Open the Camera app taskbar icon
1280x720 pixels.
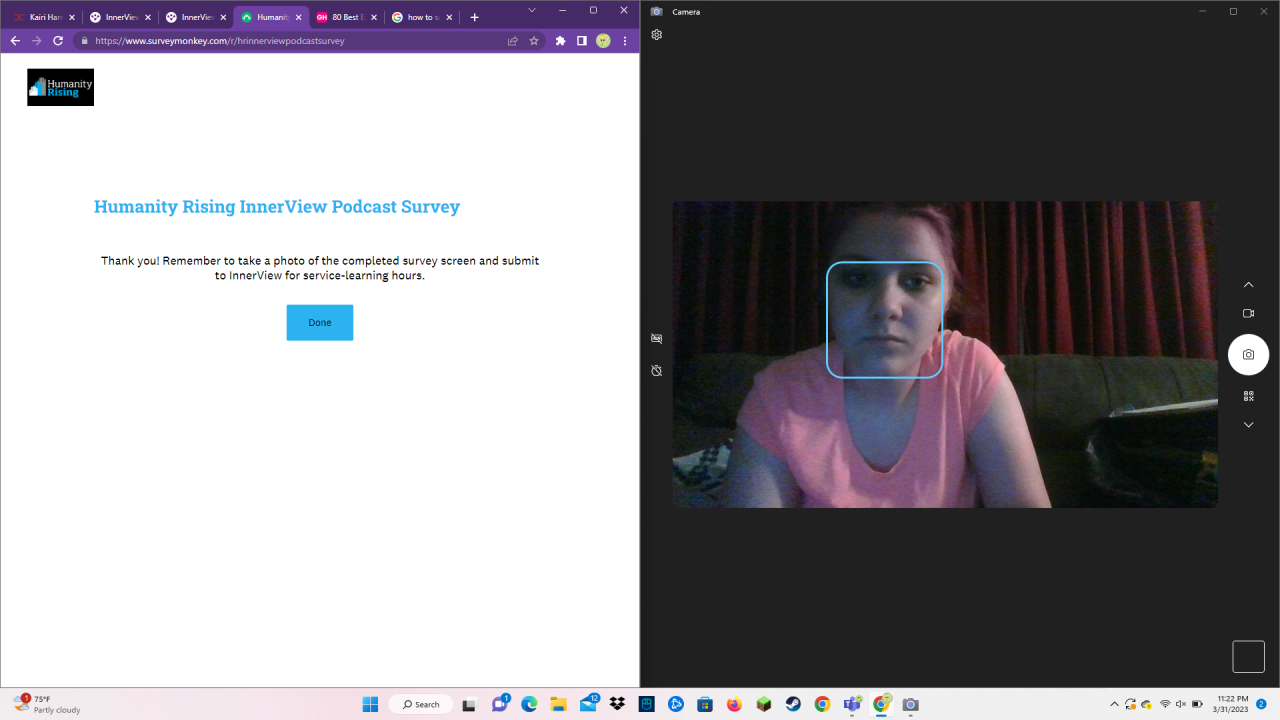(910, 704)
